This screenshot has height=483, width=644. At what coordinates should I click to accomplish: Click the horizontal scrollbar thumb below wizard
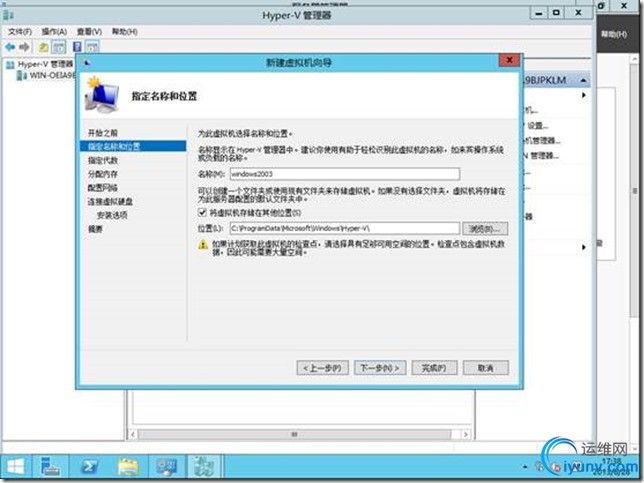tap(294, 434)
